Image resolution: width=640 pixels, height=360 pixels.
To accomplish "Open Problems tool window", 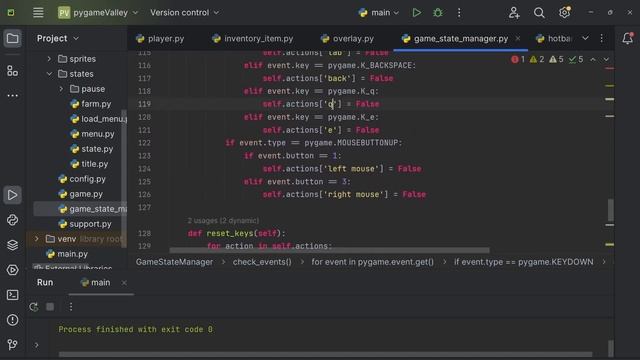I will (13, 320).
